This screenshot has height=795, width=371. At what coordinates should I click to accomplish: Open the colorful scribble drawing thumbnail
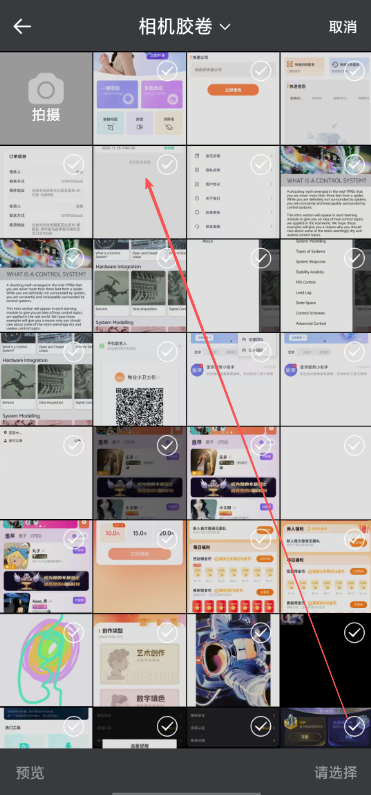pyautogui.click(x=46, y=660)
